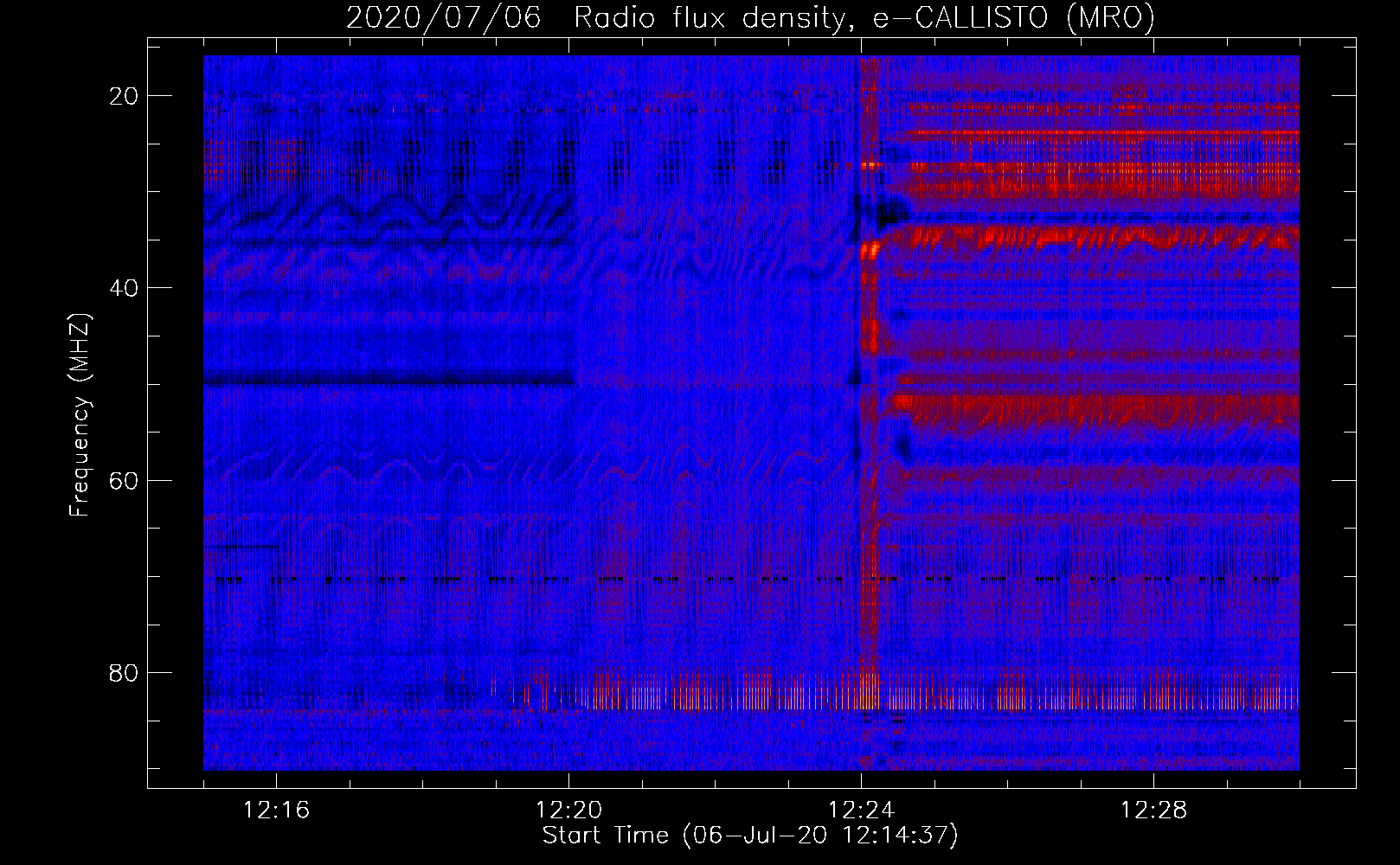The width and height of the screenshot is (1400, 865).
Task: Click the 12:24 time tick label
Action: 861,811
